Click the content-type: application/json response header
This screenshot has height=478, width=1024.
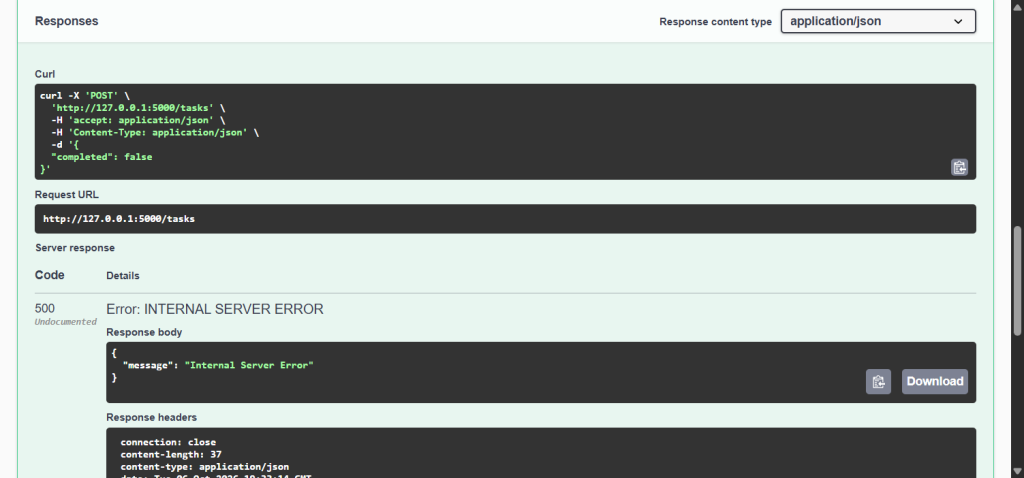coord(205,467)
